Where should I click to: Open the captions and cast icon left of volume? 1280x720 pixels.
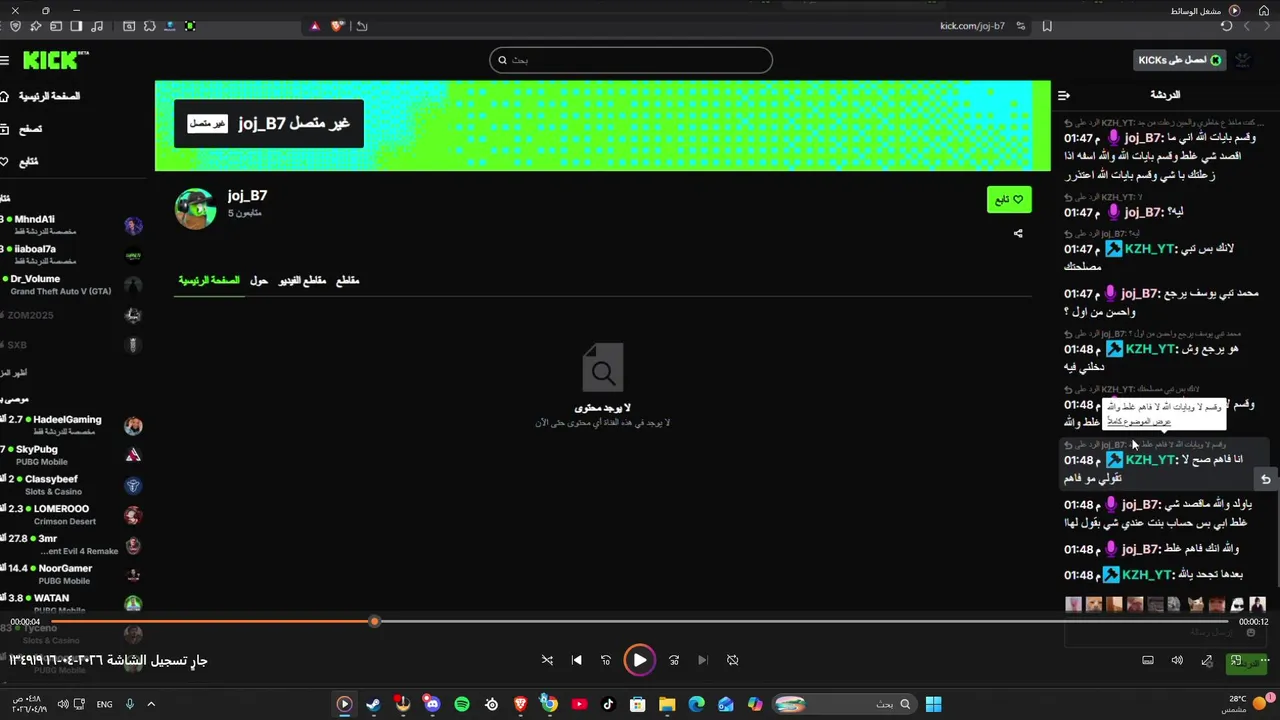(1148, 660)
